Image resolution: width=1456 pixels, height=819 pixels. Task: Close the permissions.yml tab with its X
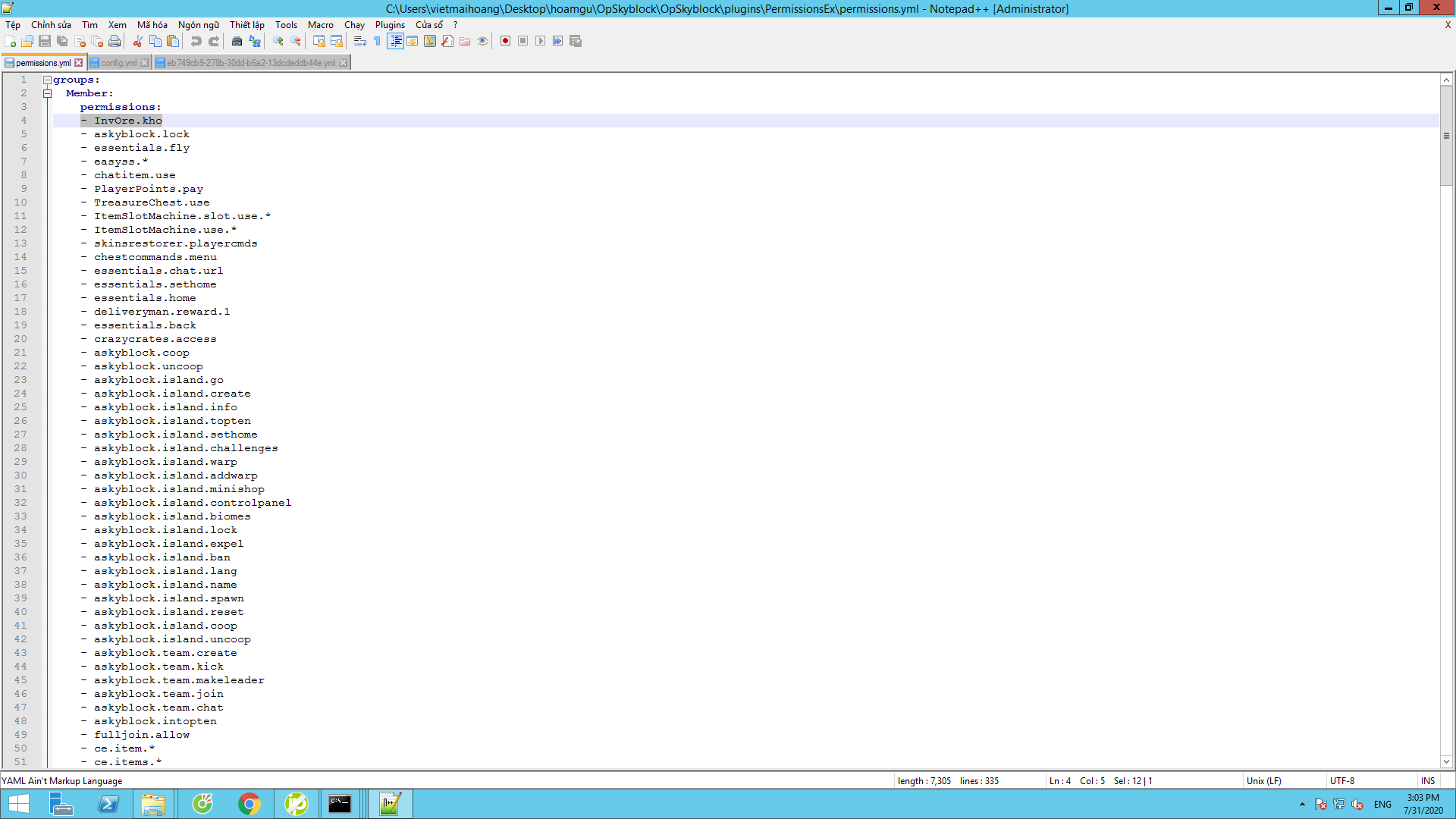(x=78, y=63)
